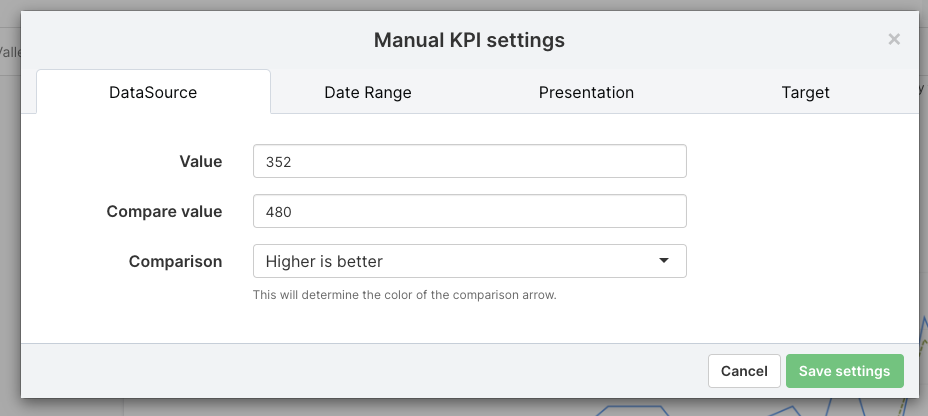
Task: Click the dimmed chart behind the dialog
Action: (x=700, y=408)
